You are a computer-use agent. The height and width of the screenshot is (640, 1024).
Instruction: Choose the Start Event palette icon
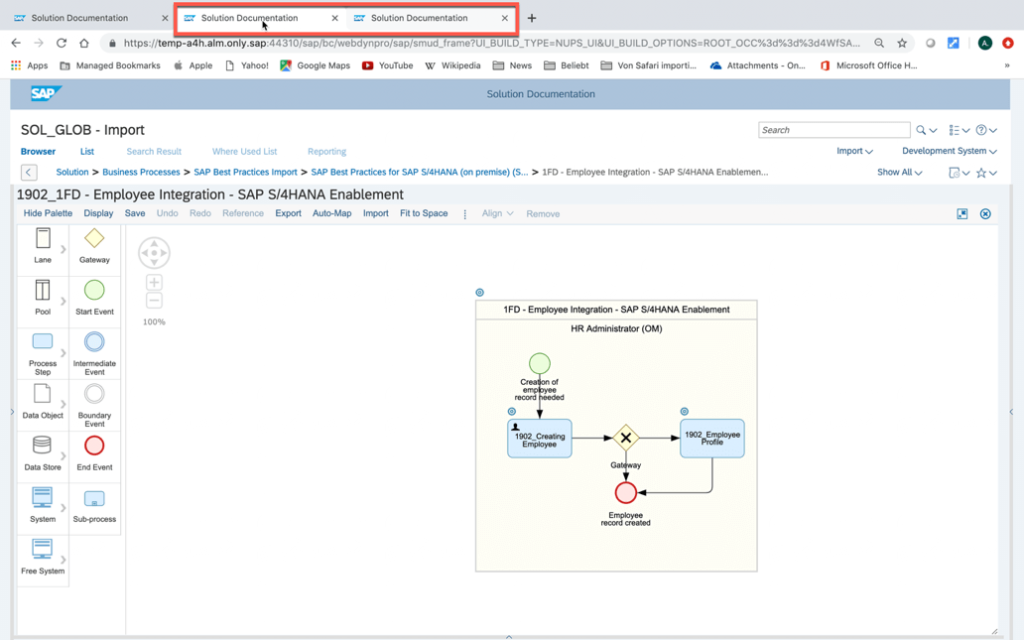(94, 290)
